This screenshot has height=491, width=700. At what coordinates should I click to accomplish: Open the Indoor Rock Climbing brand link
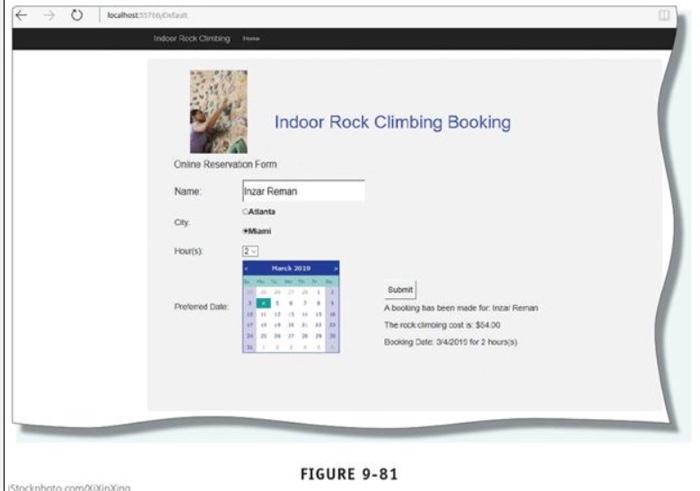click(192, 38)
